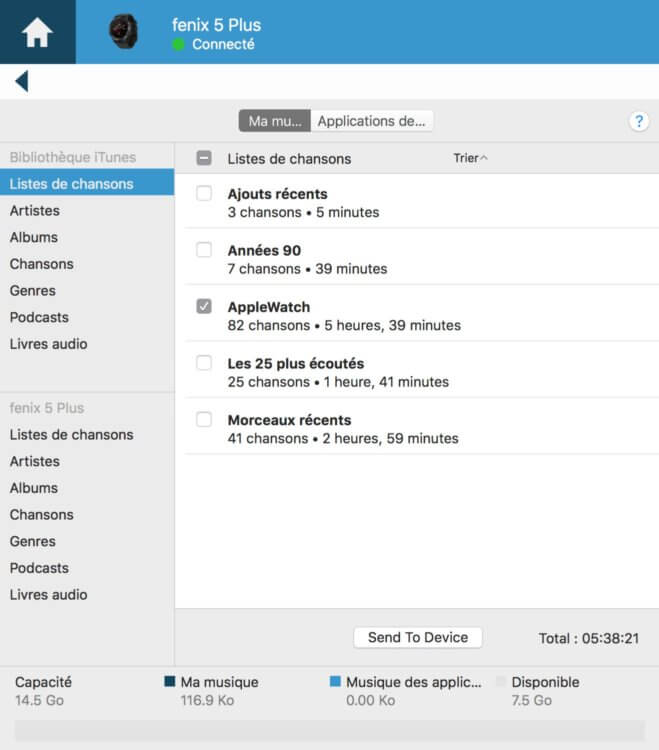Select Listes de chansons under Bibliothèque iTunes
Viewport: 659px width, 750px height.
(87, 184)
